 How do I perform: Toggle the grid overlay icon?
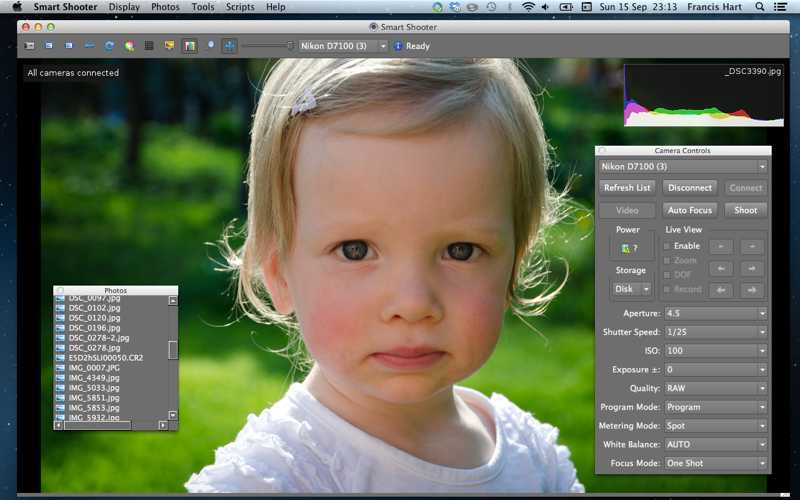149,46
